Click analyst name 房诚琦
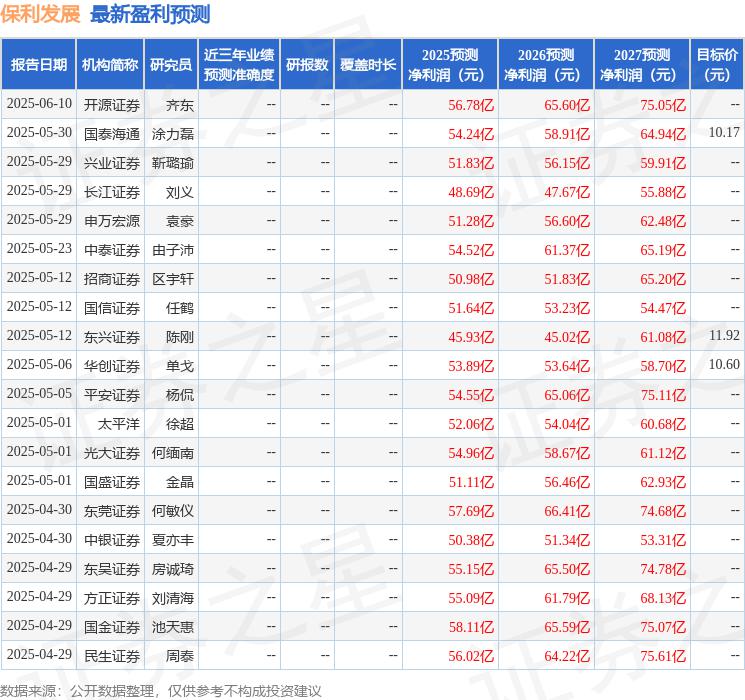 [173, 569]
